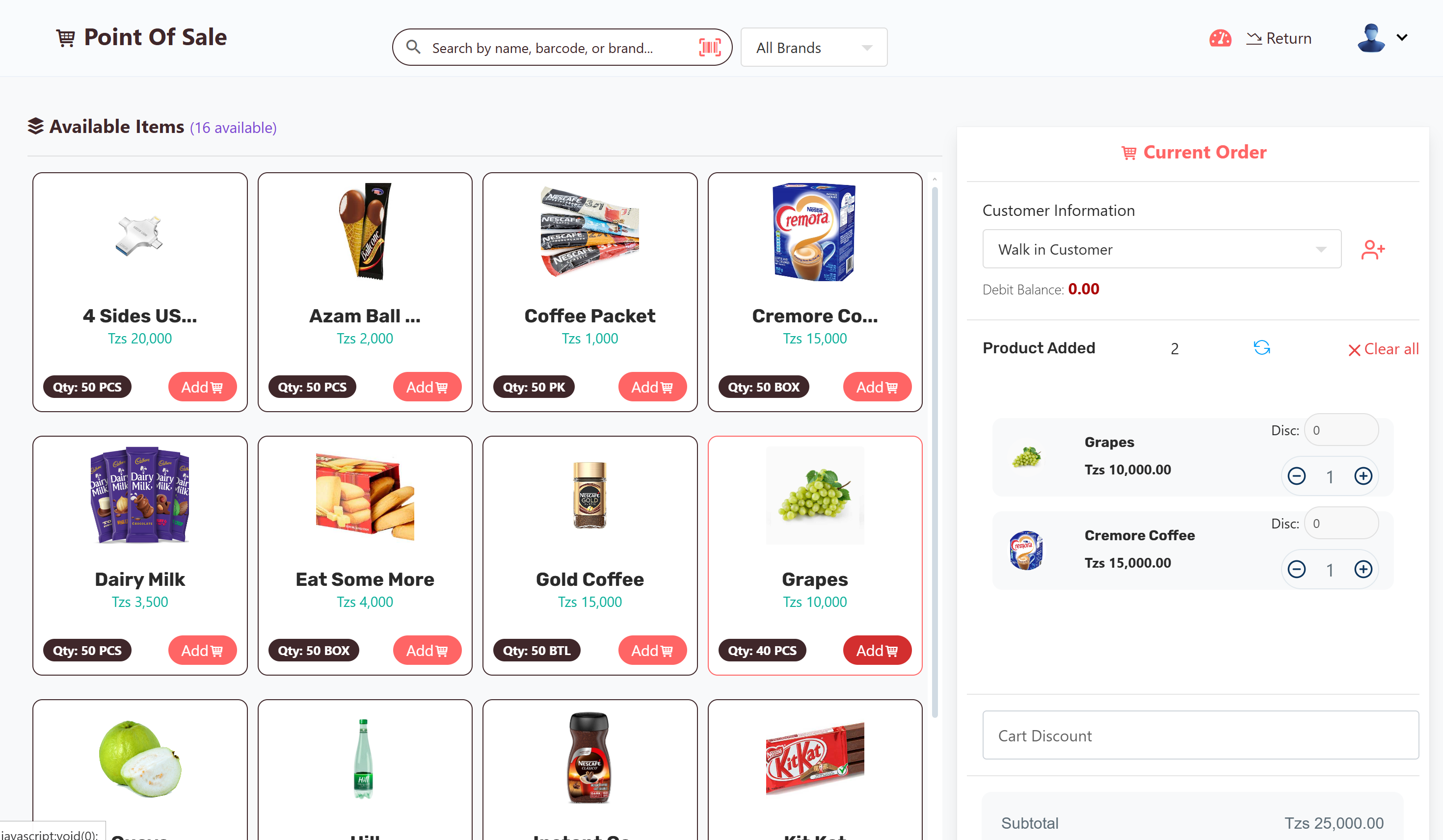
Task: Increase Grapes quantity with plus icon
Action: pyautogui.click(x=1363, y=476)
